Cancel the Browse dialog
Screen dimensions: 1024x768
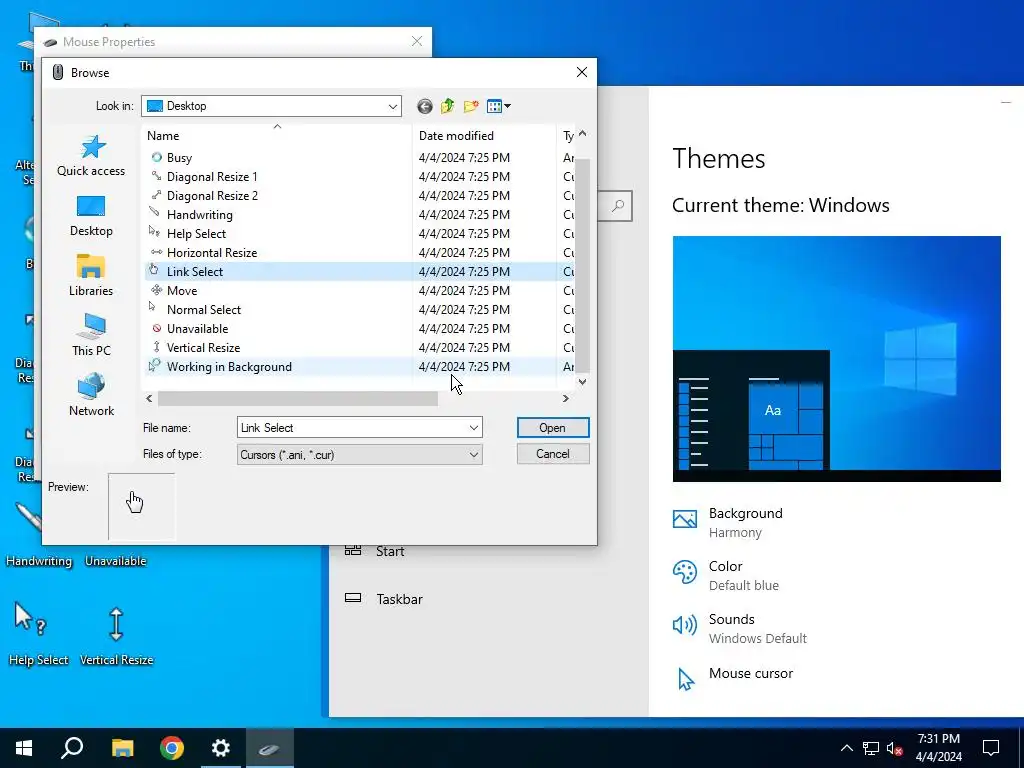click(x=552, y=454)
